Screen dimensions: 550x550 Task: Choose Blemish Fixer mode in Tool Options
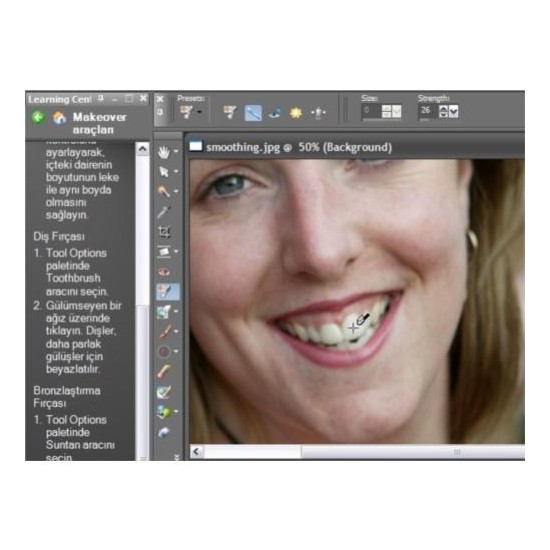click(230, 113)
